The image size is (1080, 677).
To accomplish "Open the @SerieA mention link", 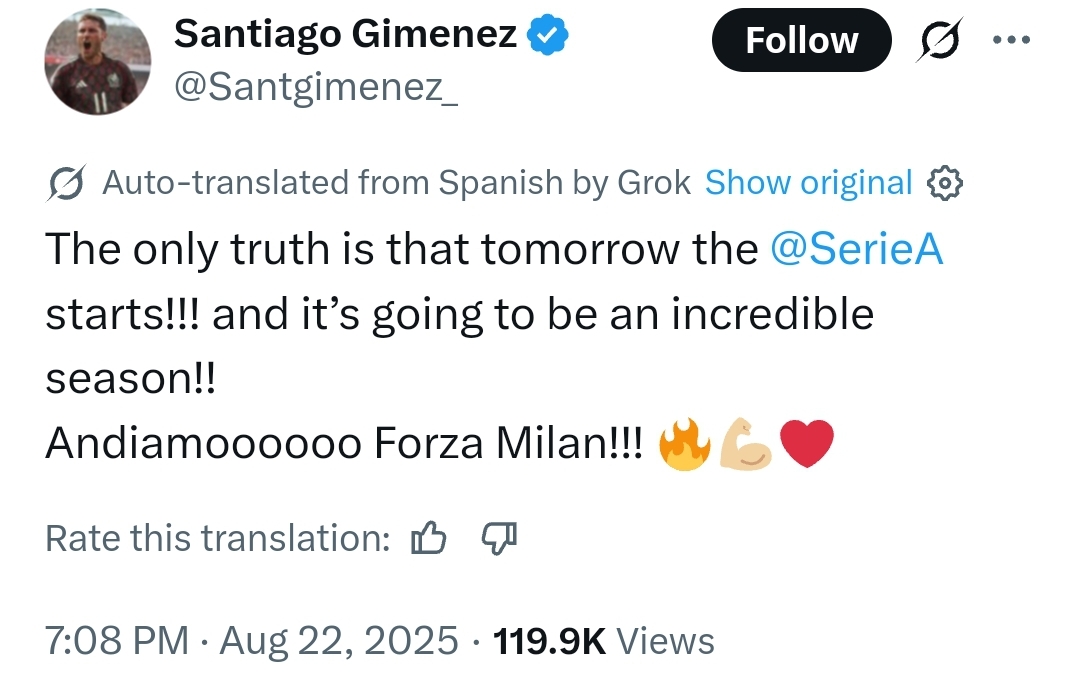I will (x=858, y=250).
